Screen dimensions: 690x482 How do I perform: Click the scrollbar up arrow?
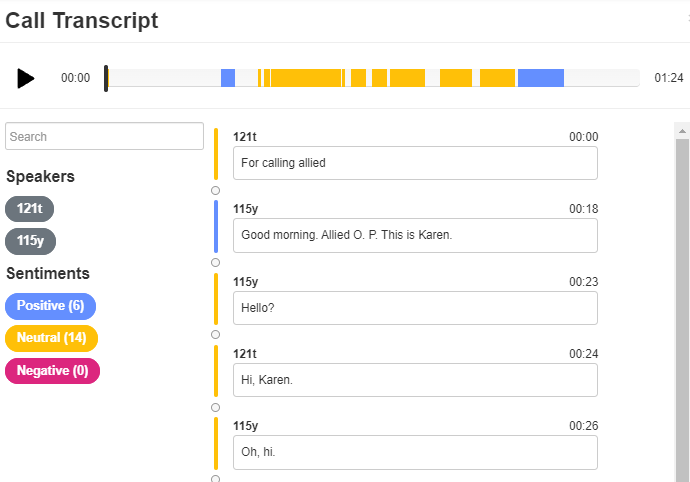pos(682,131)
